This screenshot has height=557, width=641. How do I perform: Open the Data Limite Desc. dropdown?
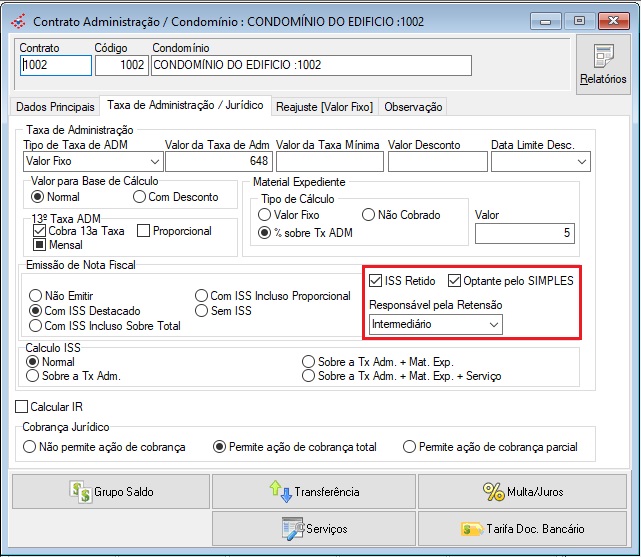(x=582, y=161)
